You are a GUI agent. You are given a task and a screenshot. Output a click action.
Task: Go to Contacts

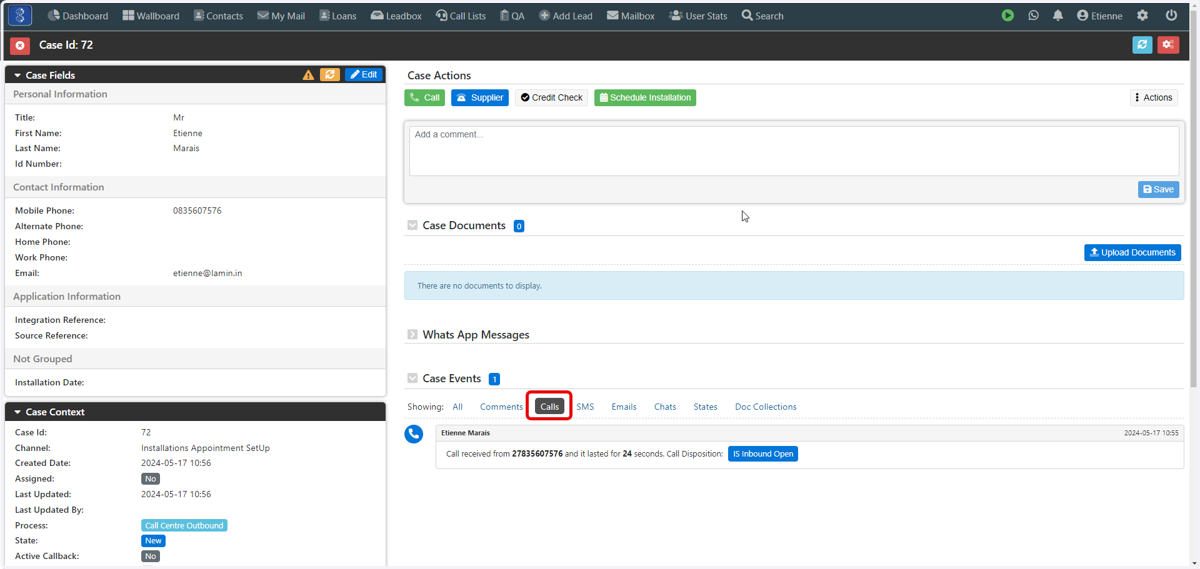click(218, 16)
